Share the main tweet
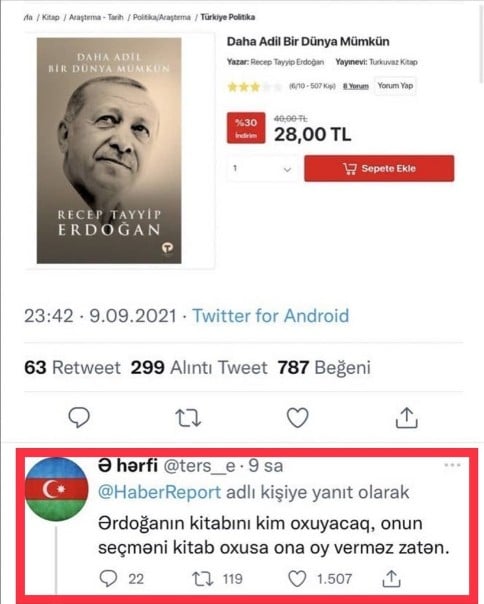The width and height of the screenshot is (484, 604). pos(407,418)
